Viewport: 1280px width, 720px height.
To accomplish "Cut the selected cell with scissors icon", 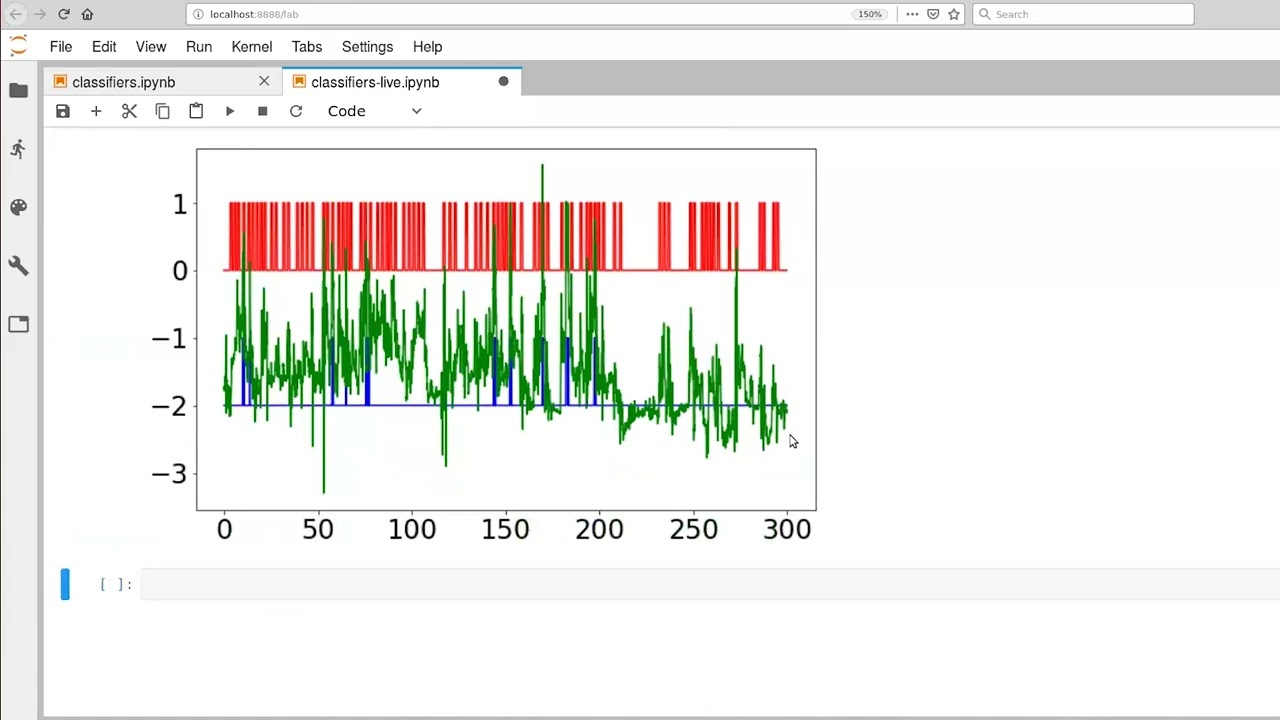I will click(129, 111).
